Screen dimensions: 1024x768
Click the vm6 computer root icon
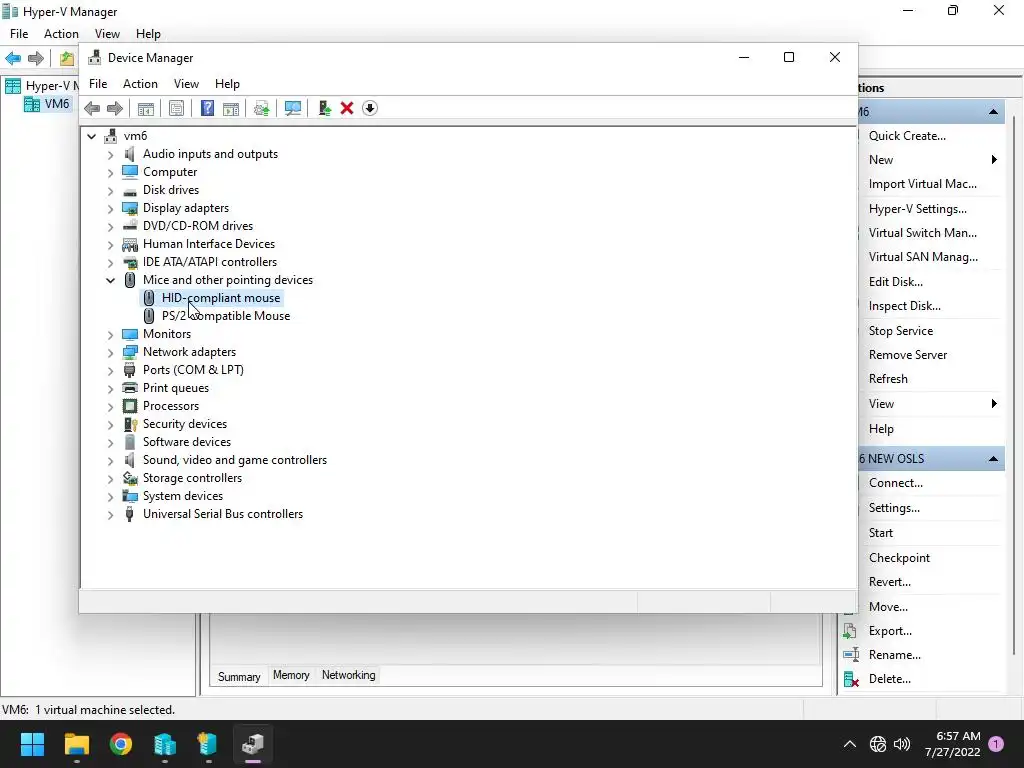click(x=110, y=136)
